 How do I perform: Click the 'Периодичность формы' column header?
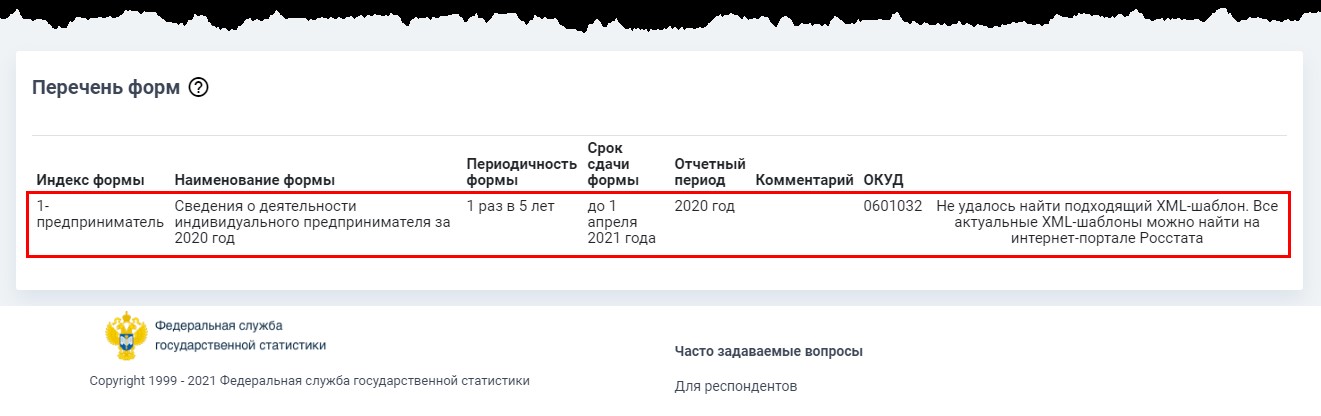click(521, 172)
